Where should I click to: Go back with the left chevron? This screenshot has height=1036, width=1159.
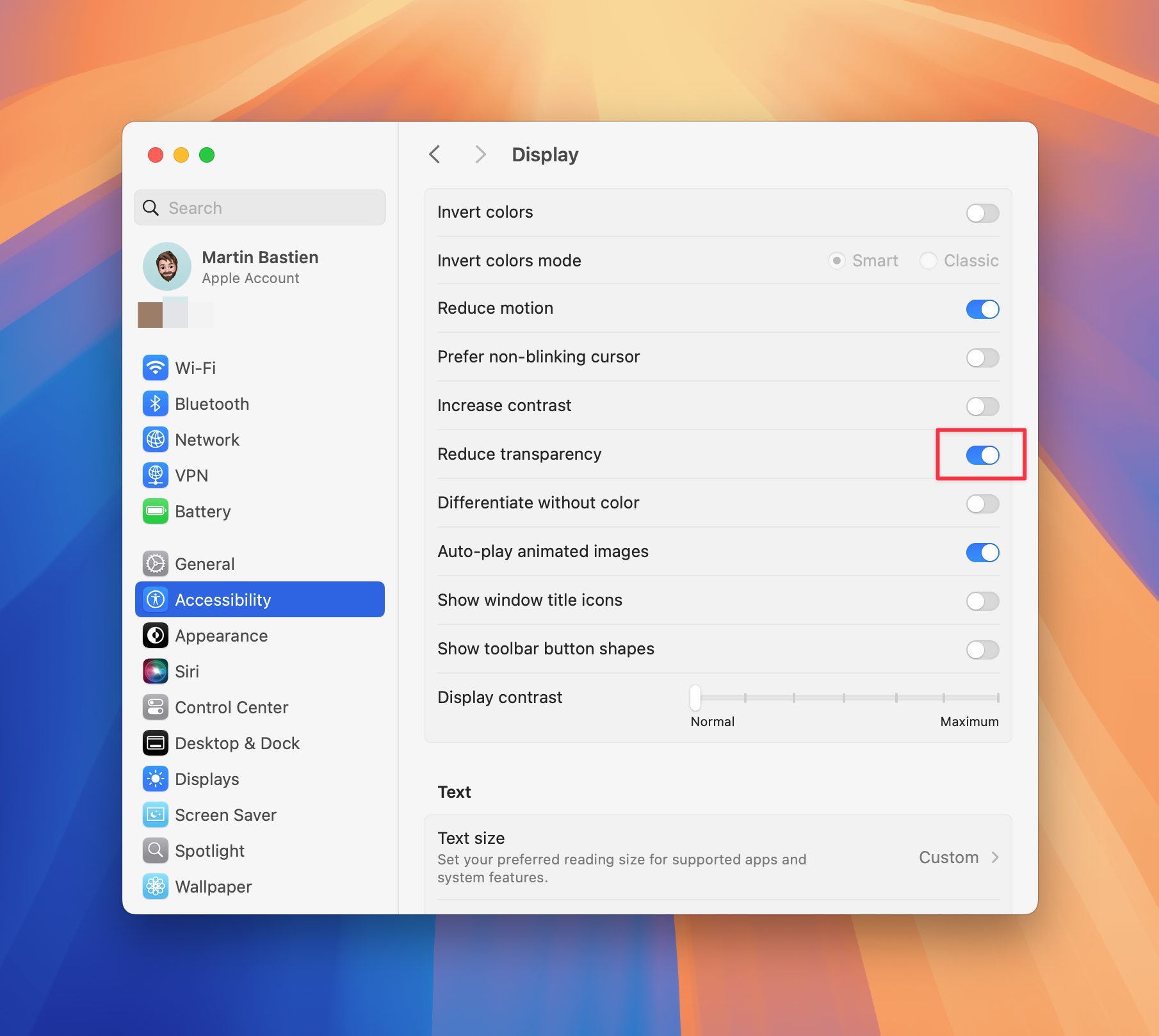[x=435, y=154]
